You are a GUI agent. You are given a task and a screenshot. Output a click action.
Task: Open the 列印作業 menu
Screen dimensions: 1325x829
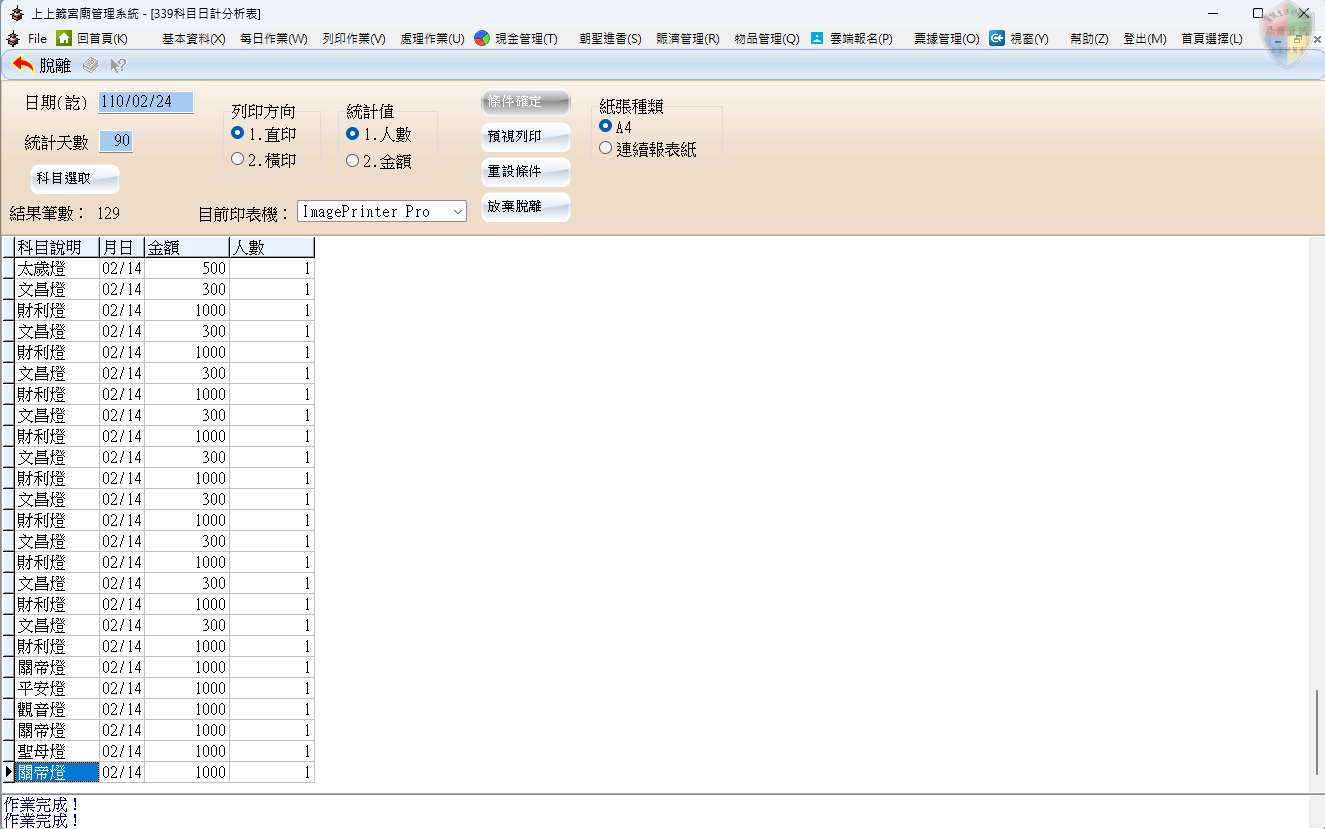(353, 38)
